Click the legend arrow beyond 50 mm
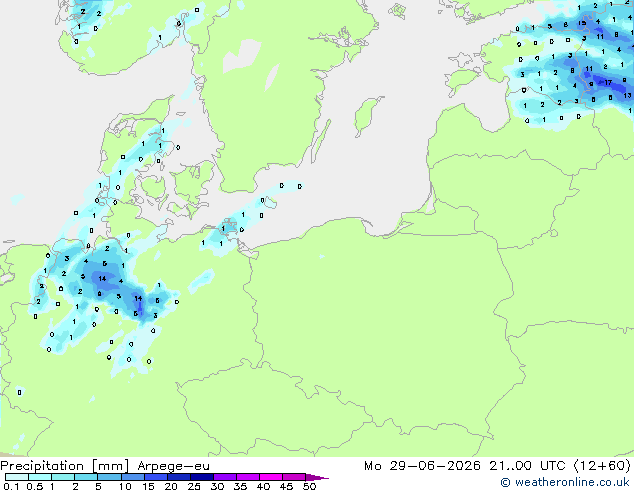 (x=317, y=477)
